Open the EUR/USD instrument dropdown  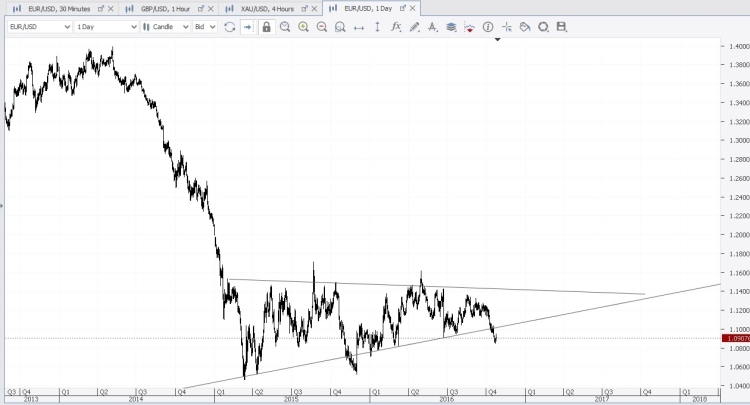[x=40, y=27]
